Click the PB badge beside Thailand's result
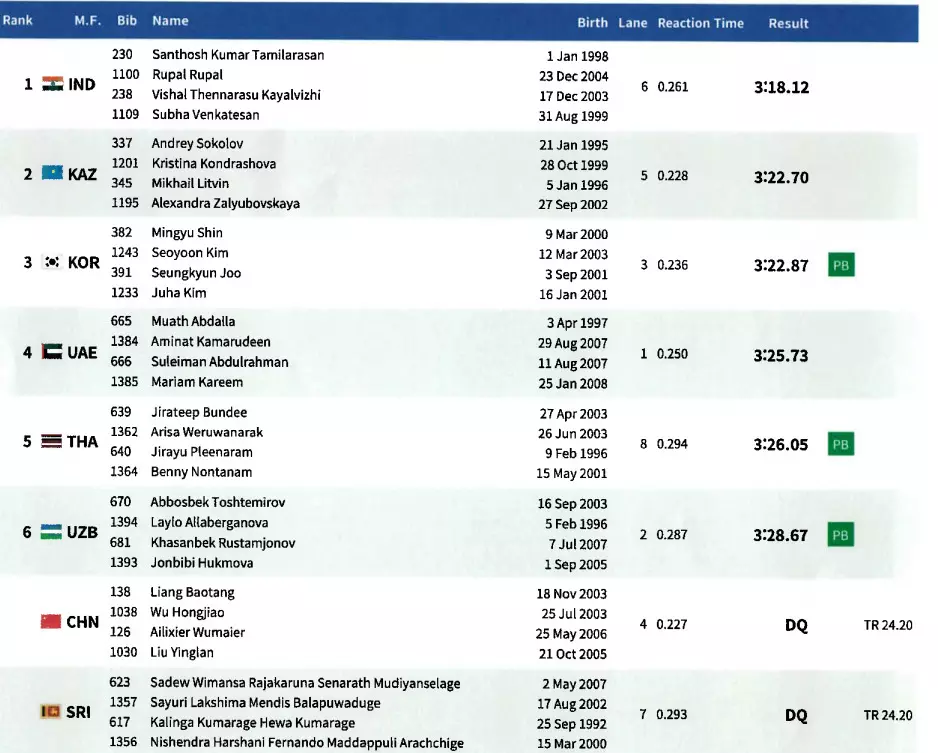This screenshot has width=938, height=753. (841, 445)
